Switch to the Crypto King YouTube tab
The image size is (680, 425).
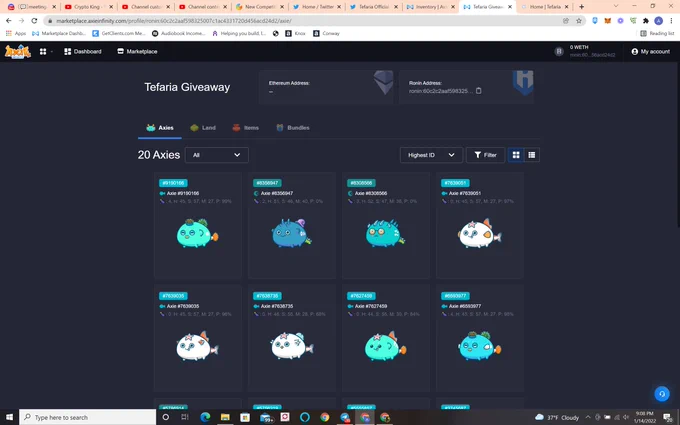(x=88, y=7)
